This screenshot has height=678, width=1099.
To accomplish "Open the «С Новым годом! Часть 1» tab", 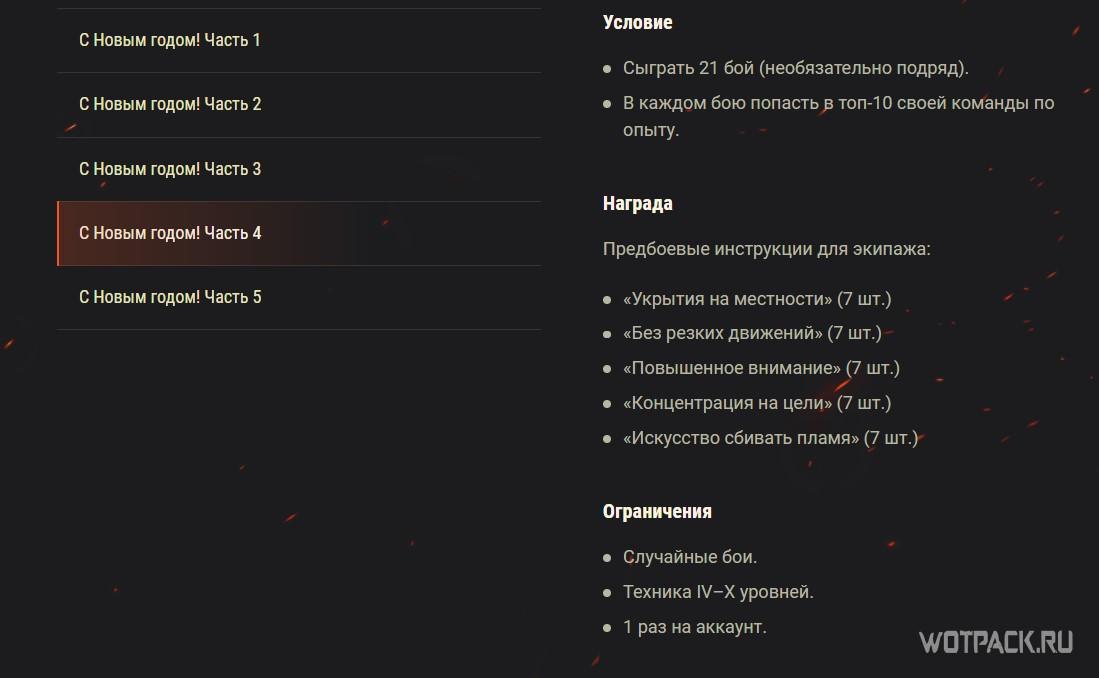I will pyautogui.click(x=170, y=40).
